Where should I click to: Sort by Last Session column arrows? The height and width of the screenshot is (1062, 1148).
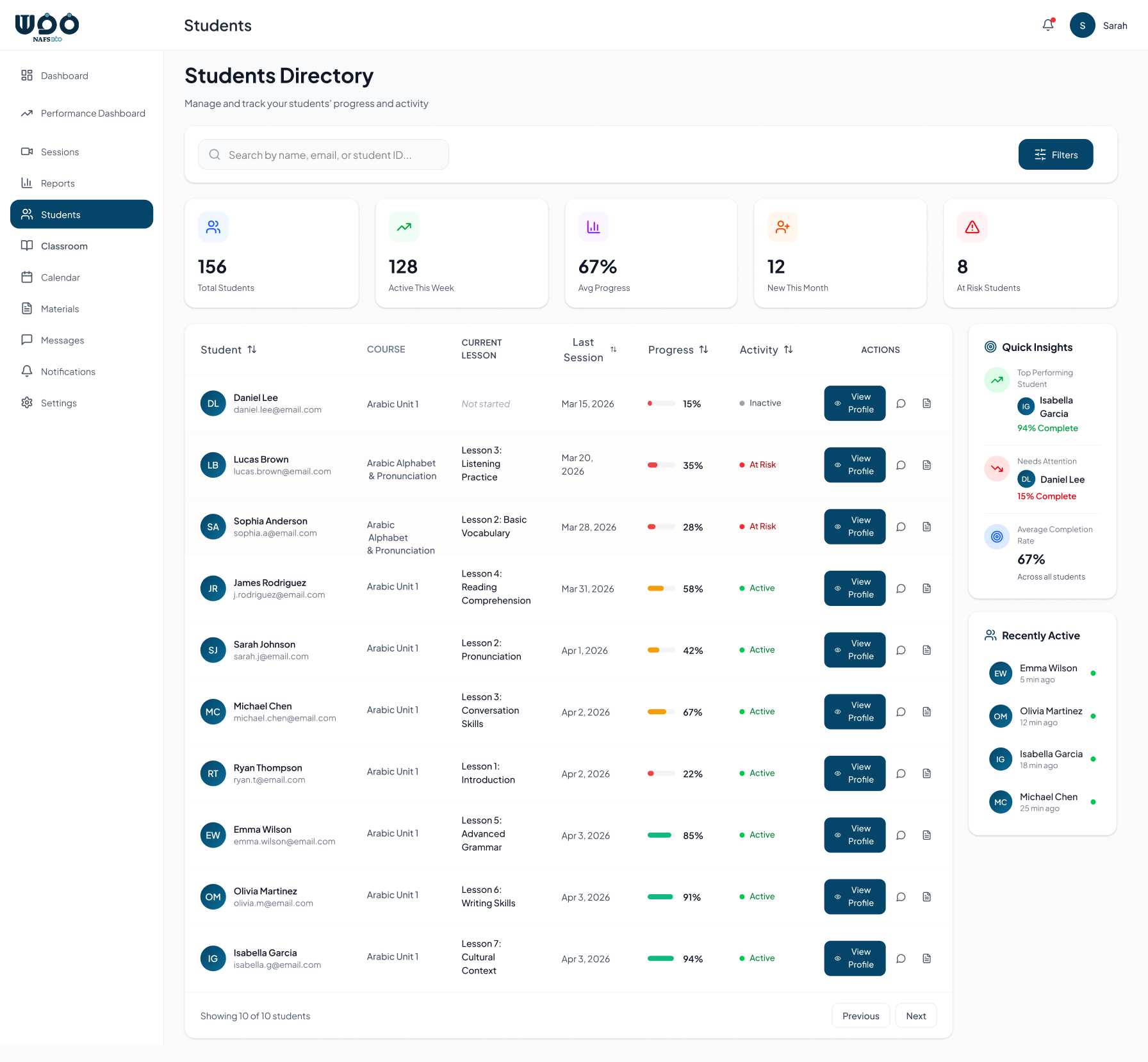tap(613, 350)
